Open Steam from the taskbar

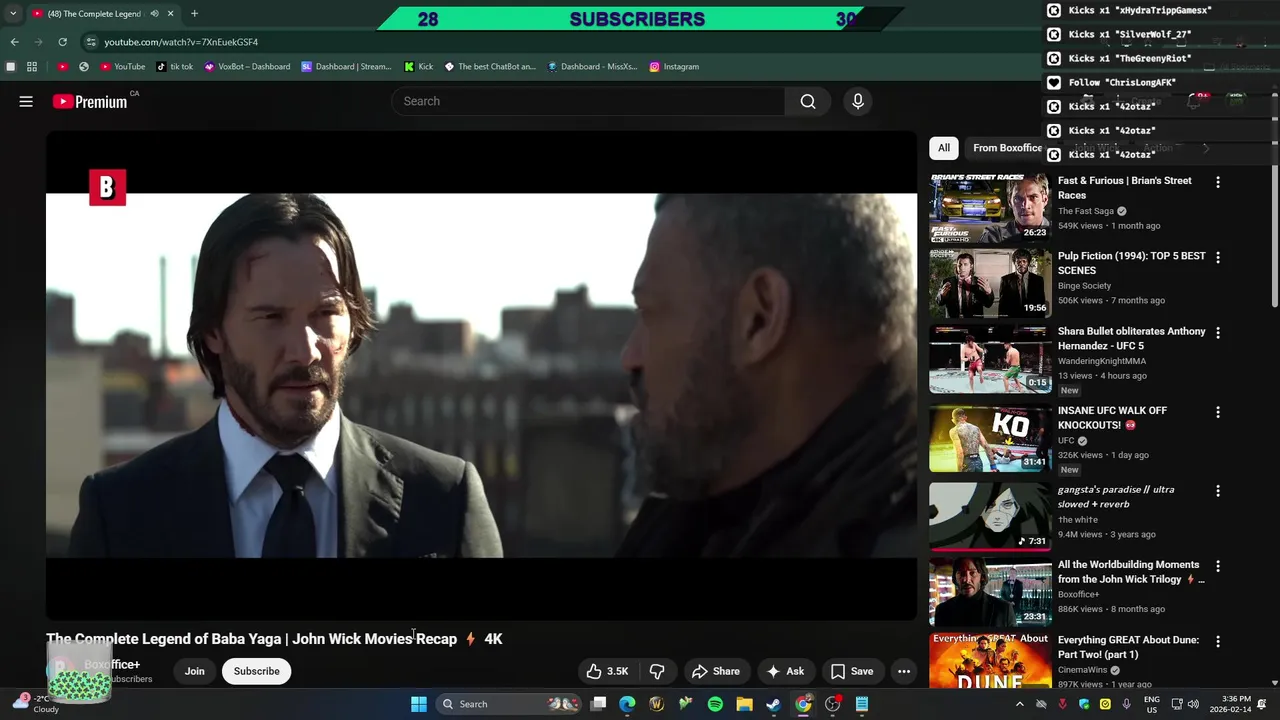point(773,704)
